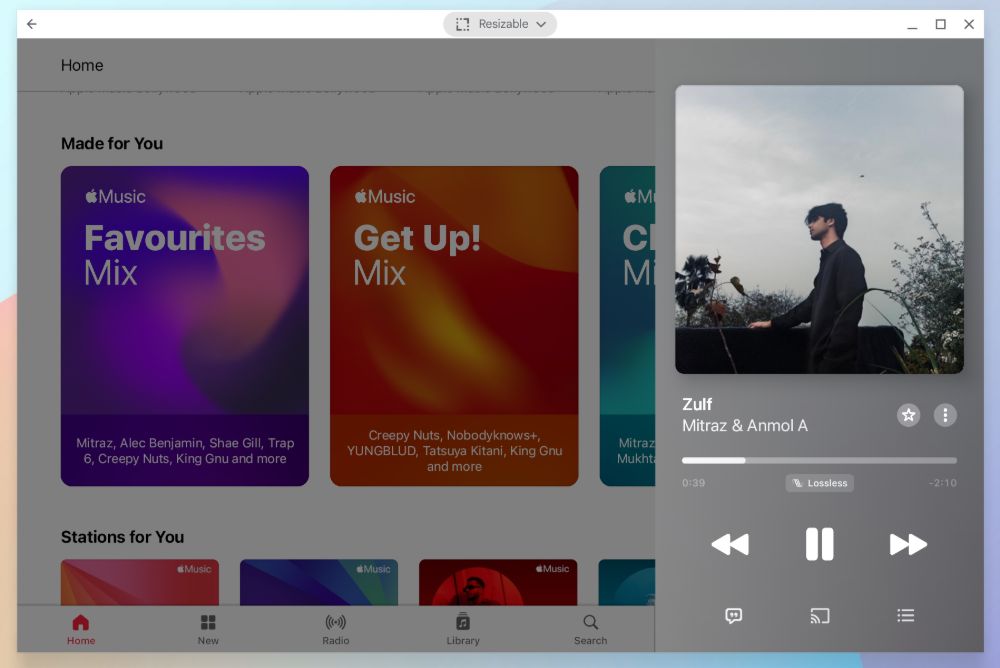1000x668 pixels.
Task: Click the elapsed time 0:39
Action: click(693, 483)
